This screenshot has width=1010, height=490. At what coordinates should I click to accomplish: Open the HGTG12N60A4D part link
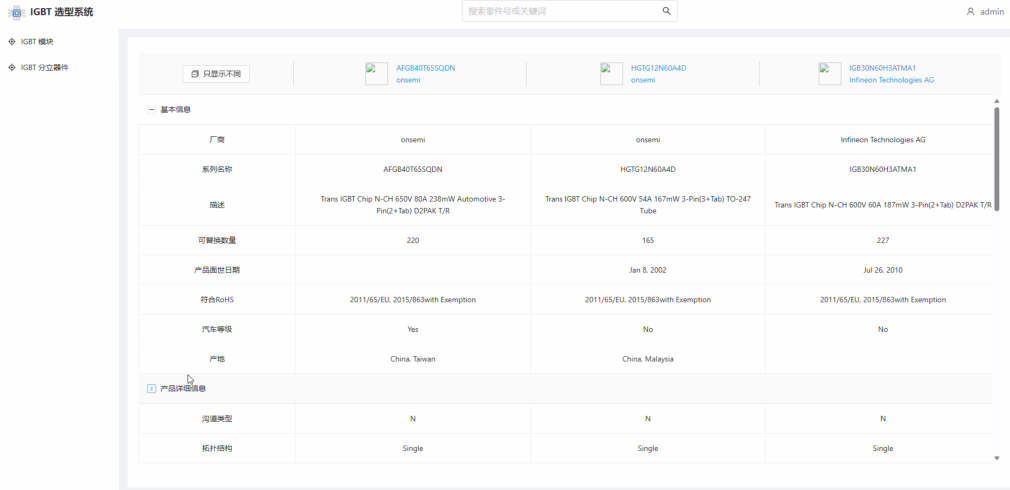658,68
